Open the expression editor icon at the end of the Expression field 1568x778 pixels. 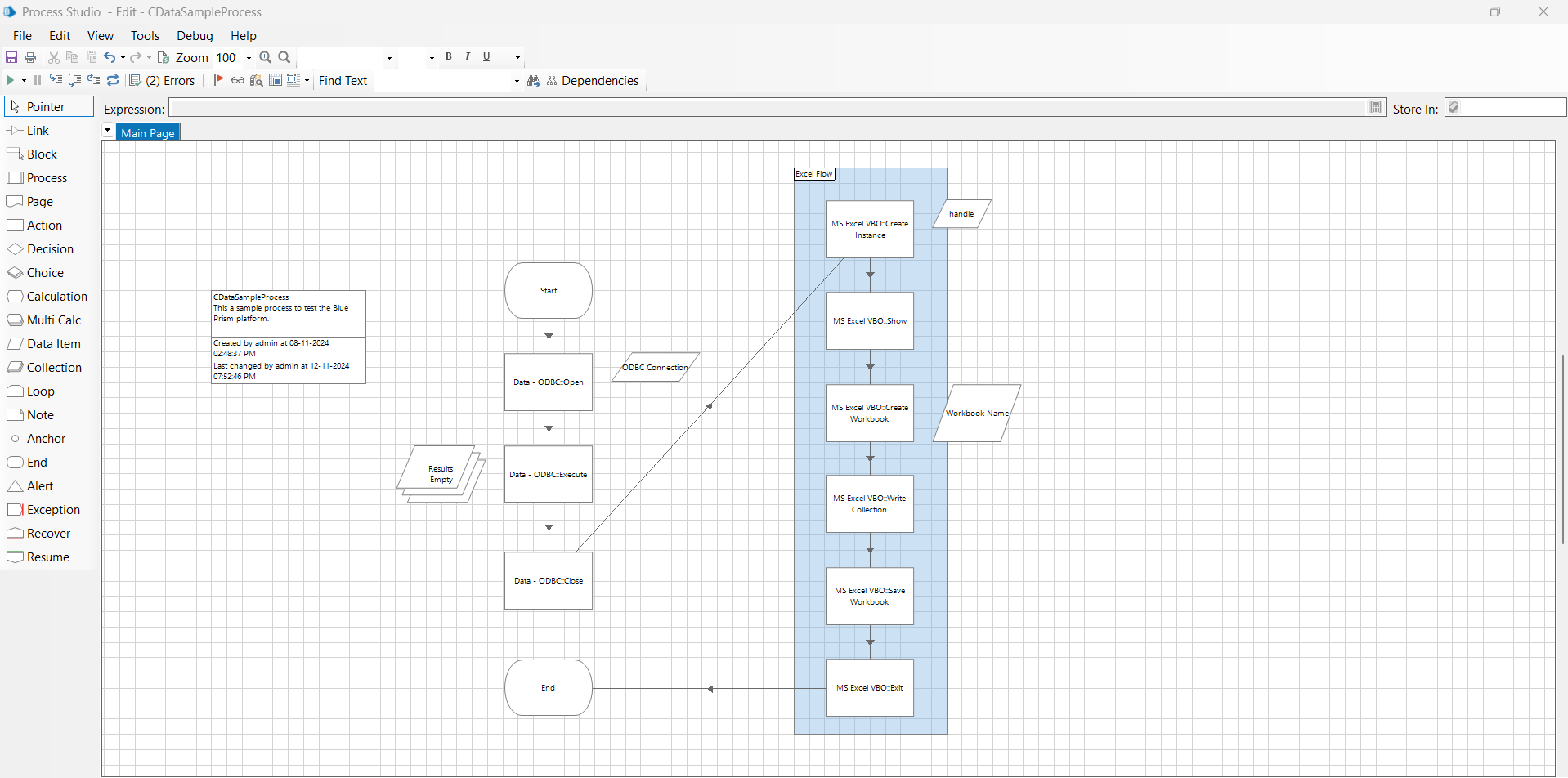tap(1376, 108)
